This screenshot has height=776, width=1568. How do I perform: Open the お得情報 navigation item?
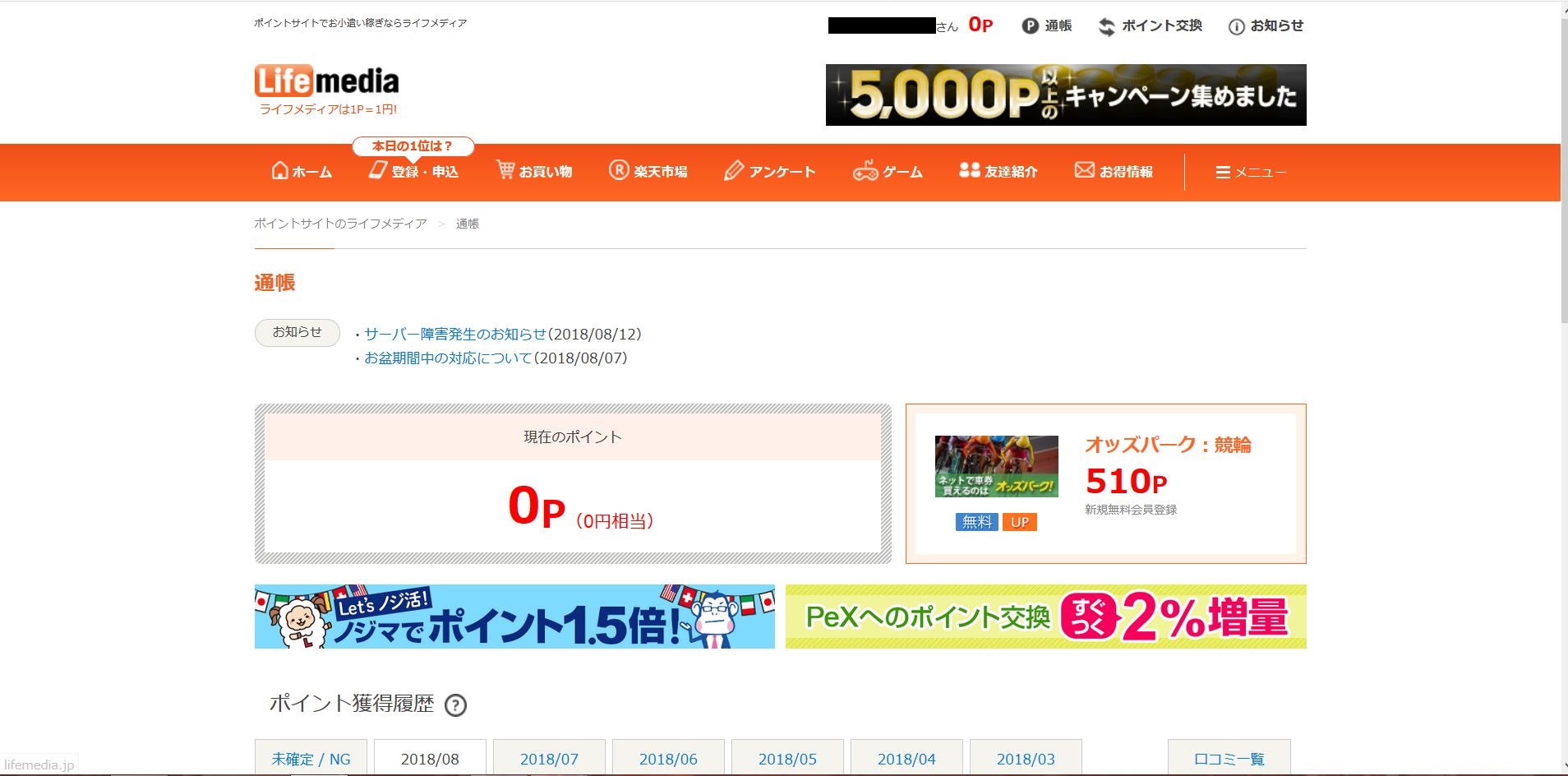point(1114,171)
